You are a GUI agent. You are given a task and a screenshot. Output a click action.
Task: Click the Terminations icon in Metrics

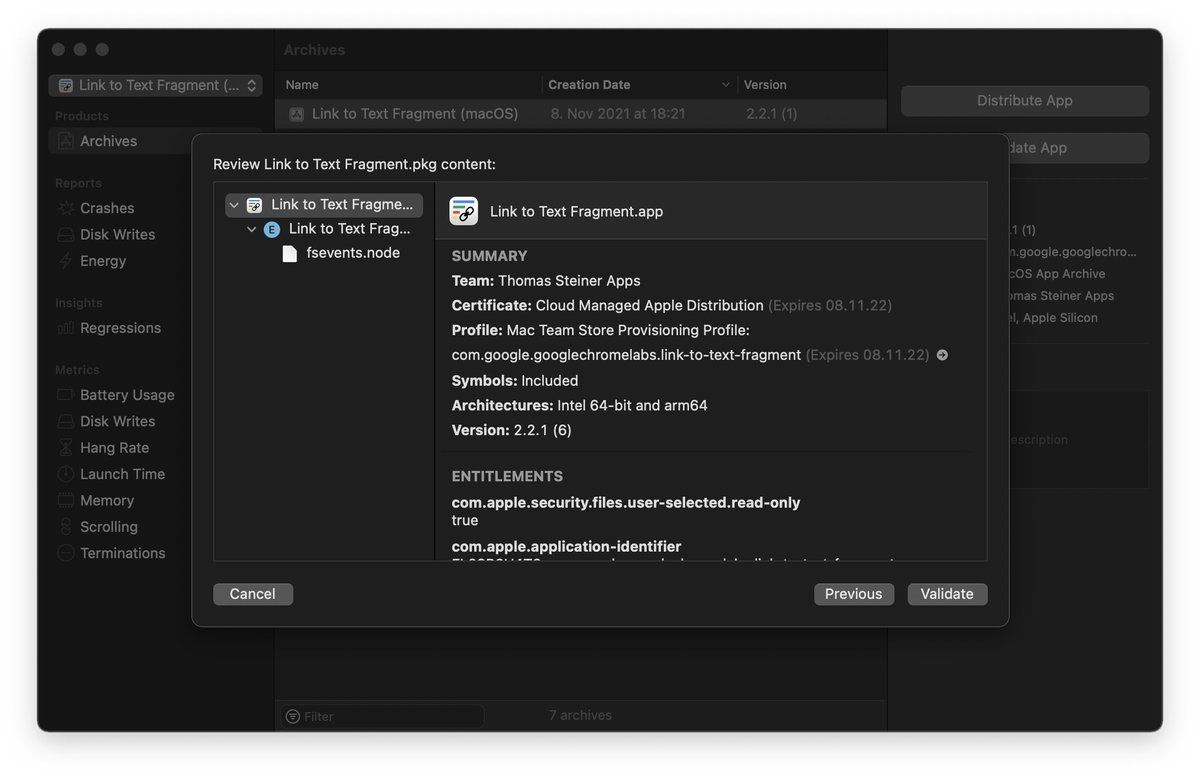pos(66,553)
